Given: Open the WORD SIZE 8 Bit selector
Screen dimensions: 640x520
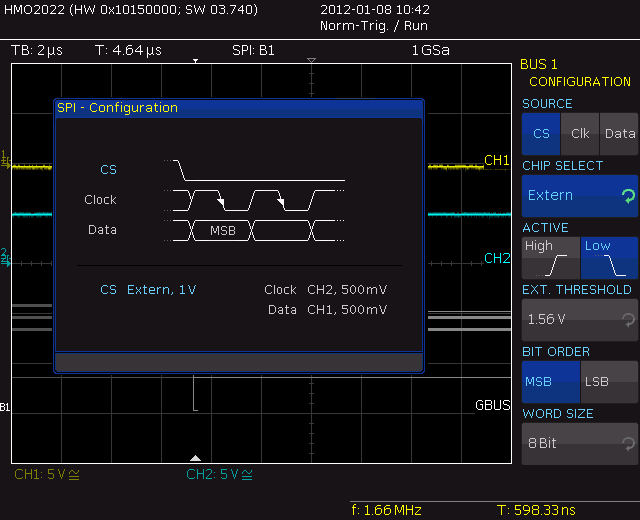Looking at the screenshot, I should [x=579, y=443].
